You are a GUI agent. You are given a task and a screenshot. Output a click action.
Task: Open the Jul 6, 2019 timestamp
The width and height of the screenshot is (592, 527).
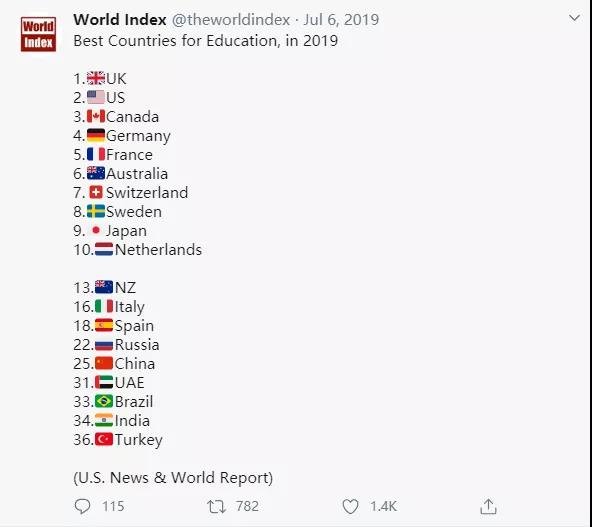tap(341, 20)
